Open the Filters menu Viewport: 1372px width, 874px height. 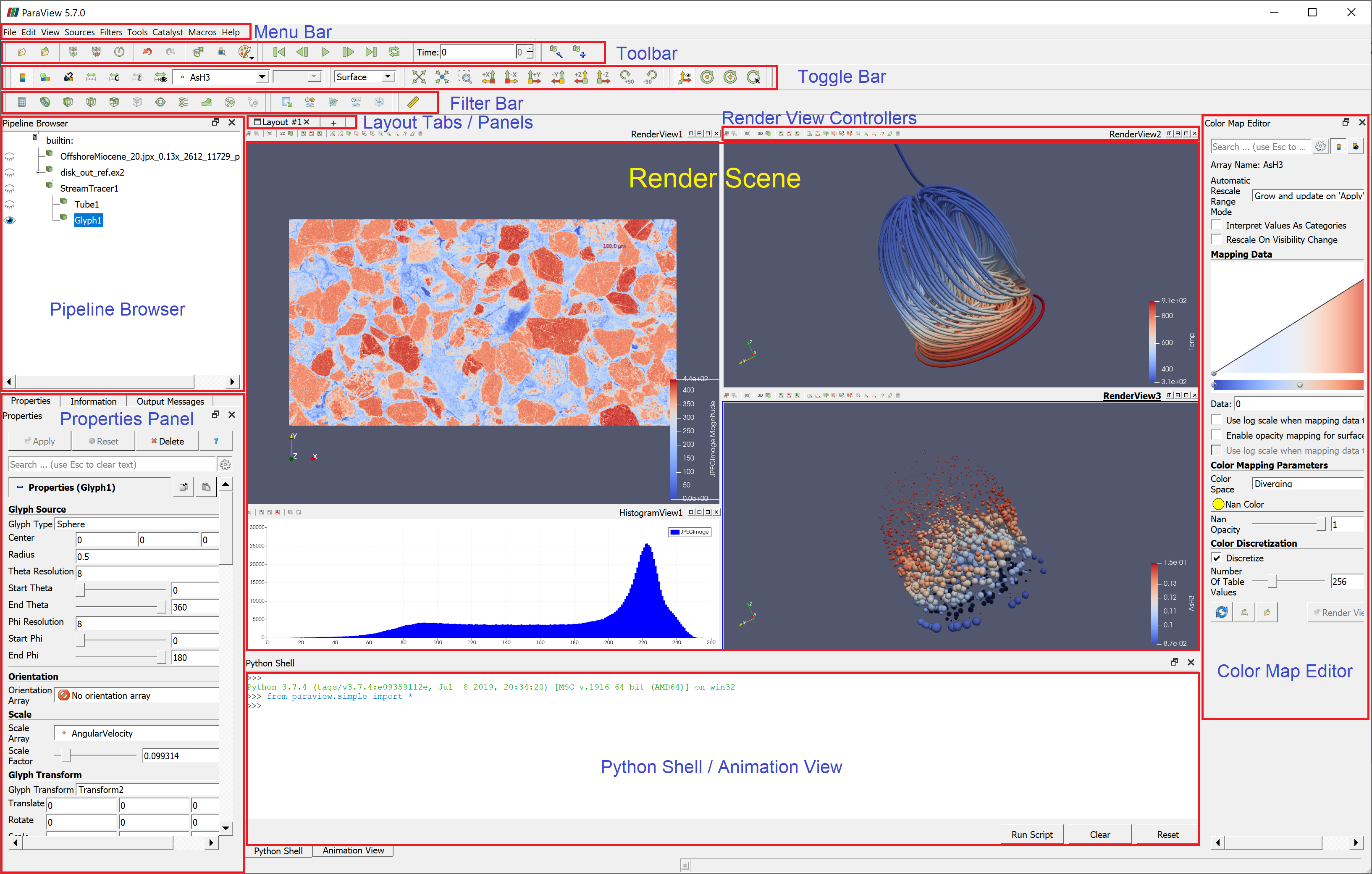(110, 32)
